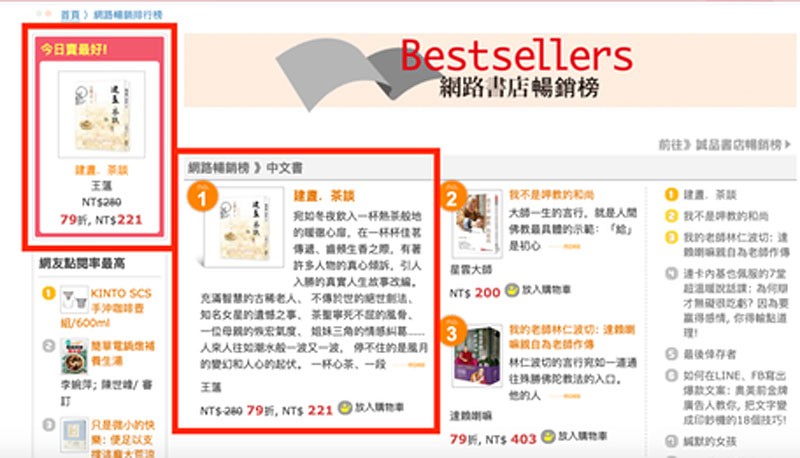
Task: Open the 今日賣最好 featured book cover
Action: click(102, 114)
